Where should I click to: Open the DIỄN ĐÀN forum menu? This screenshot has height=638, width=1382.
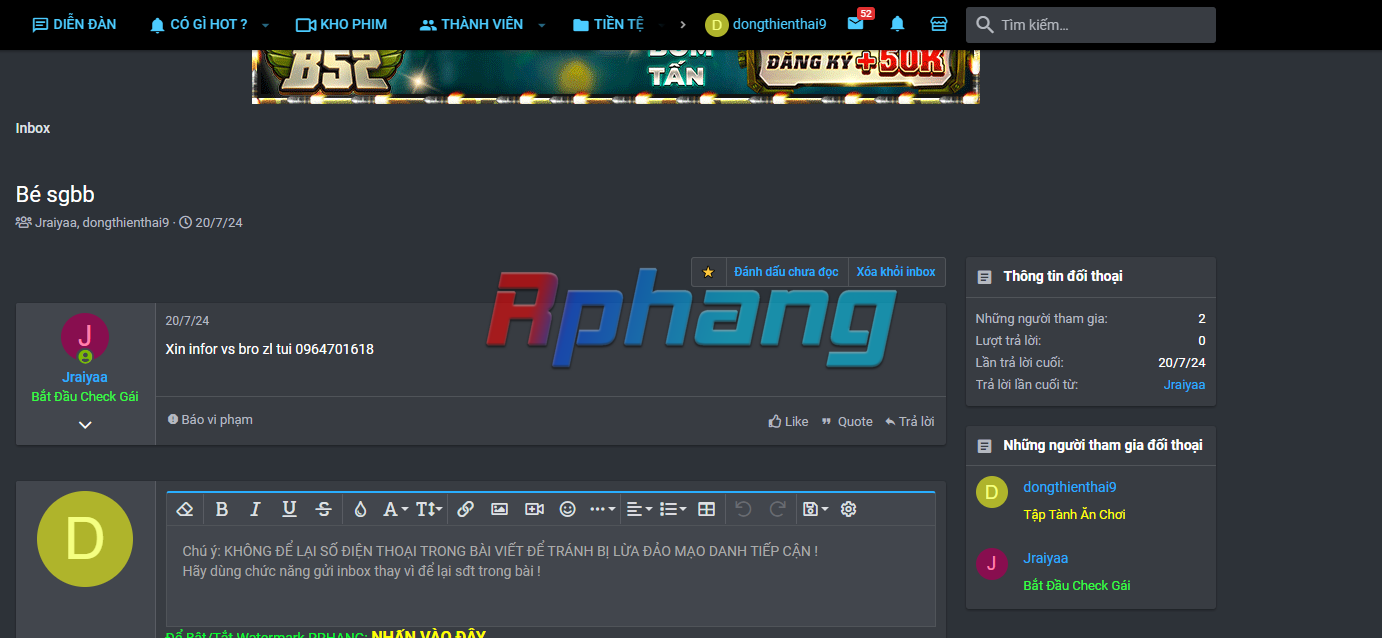[74, 24]
